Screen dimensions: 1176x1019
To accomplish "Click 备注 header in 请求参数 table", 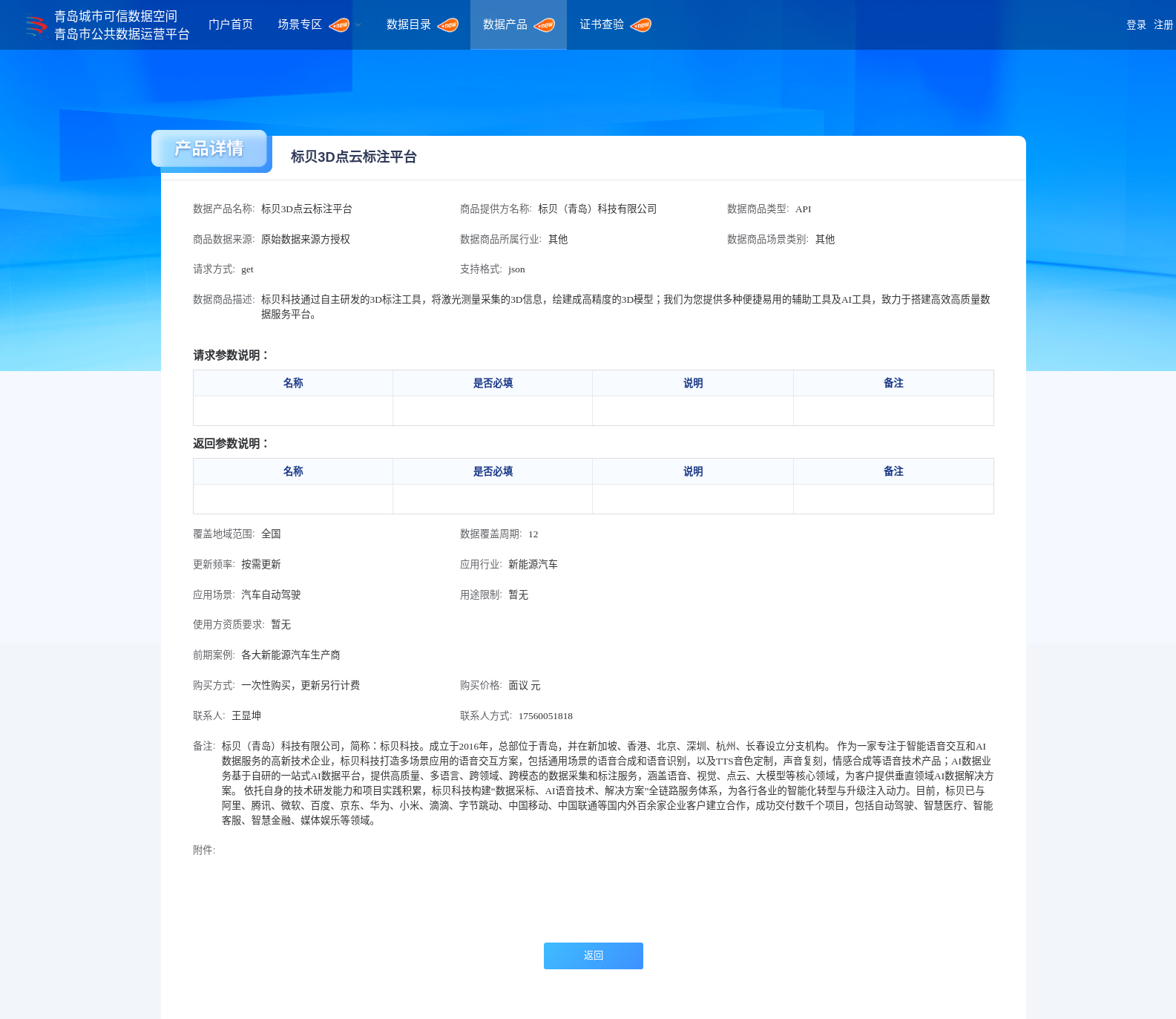I will pos(893,383).
